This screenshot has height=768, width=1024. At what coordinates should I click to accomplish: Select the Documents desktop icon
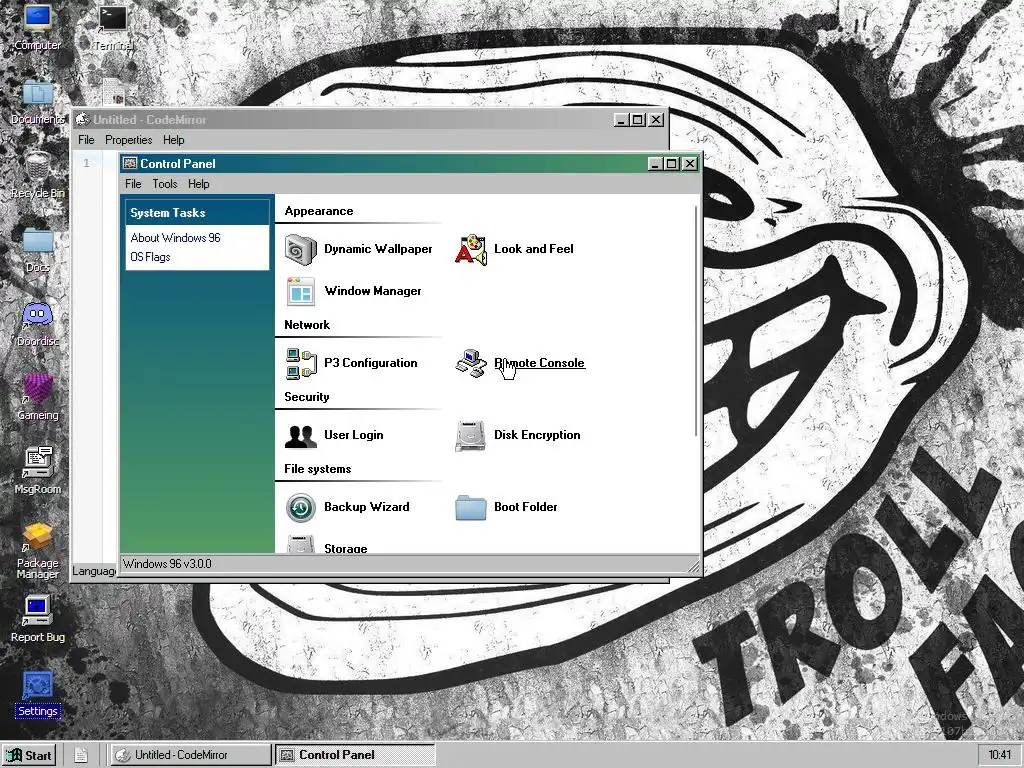[x=37, y=101]
